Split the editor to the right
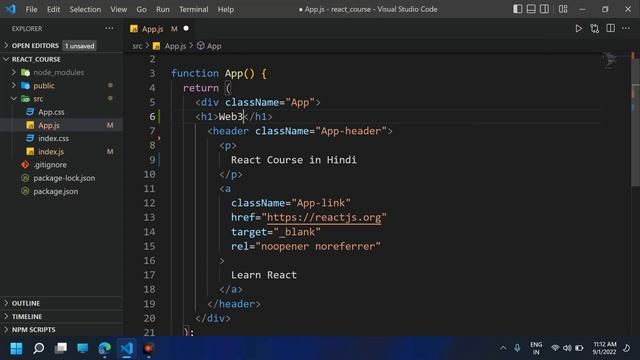 click(x=611, y=28)
